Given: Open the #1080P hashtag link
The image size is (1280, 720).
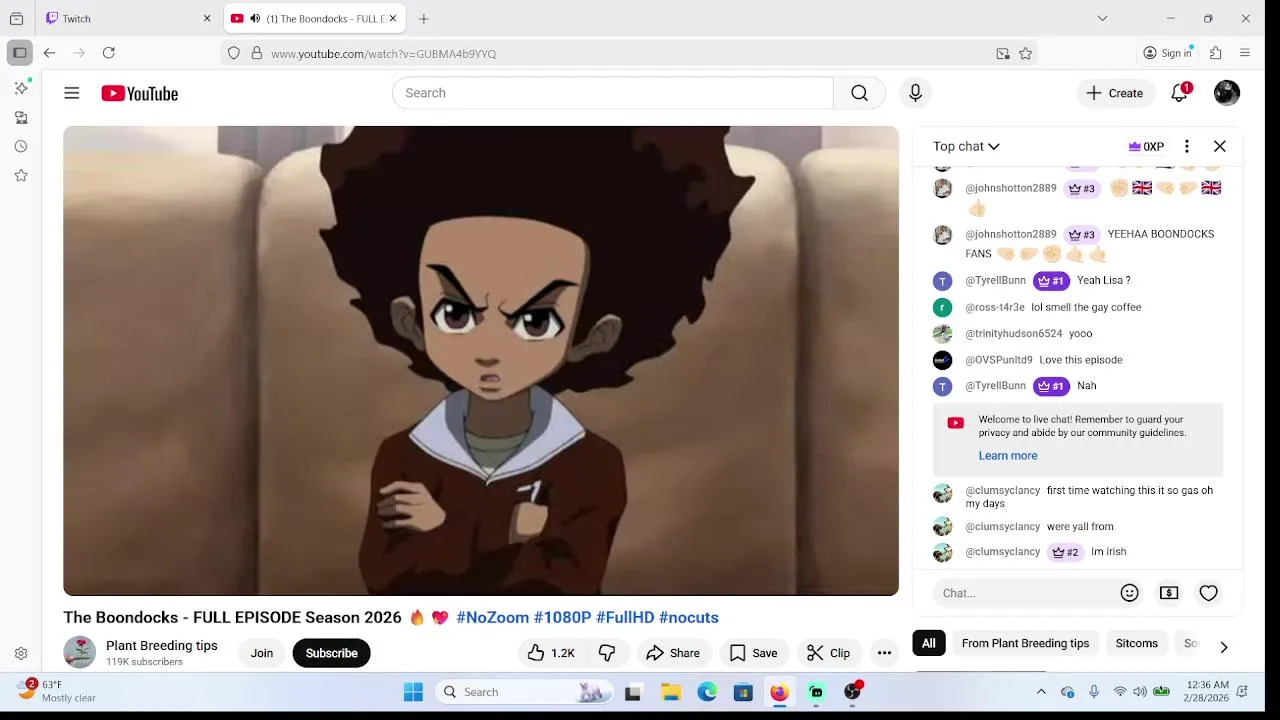Looking at the screenshot, I should click(563, 618).
